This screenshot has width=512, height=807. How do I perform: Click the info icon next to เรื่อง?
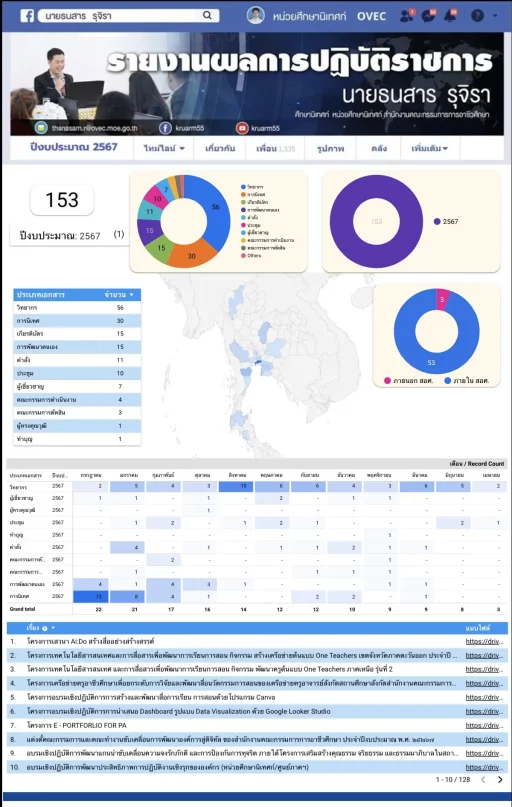click(44, 628)
